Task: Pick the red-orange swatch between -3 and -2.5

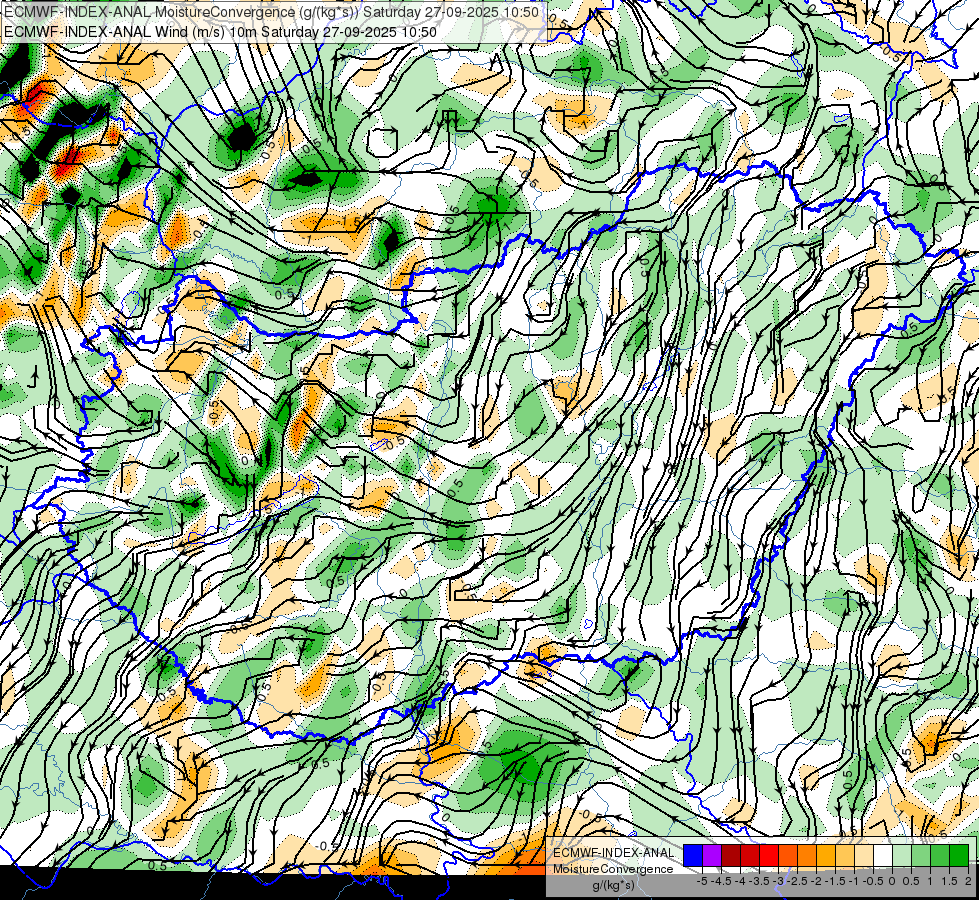Action: tap(788, 855)
